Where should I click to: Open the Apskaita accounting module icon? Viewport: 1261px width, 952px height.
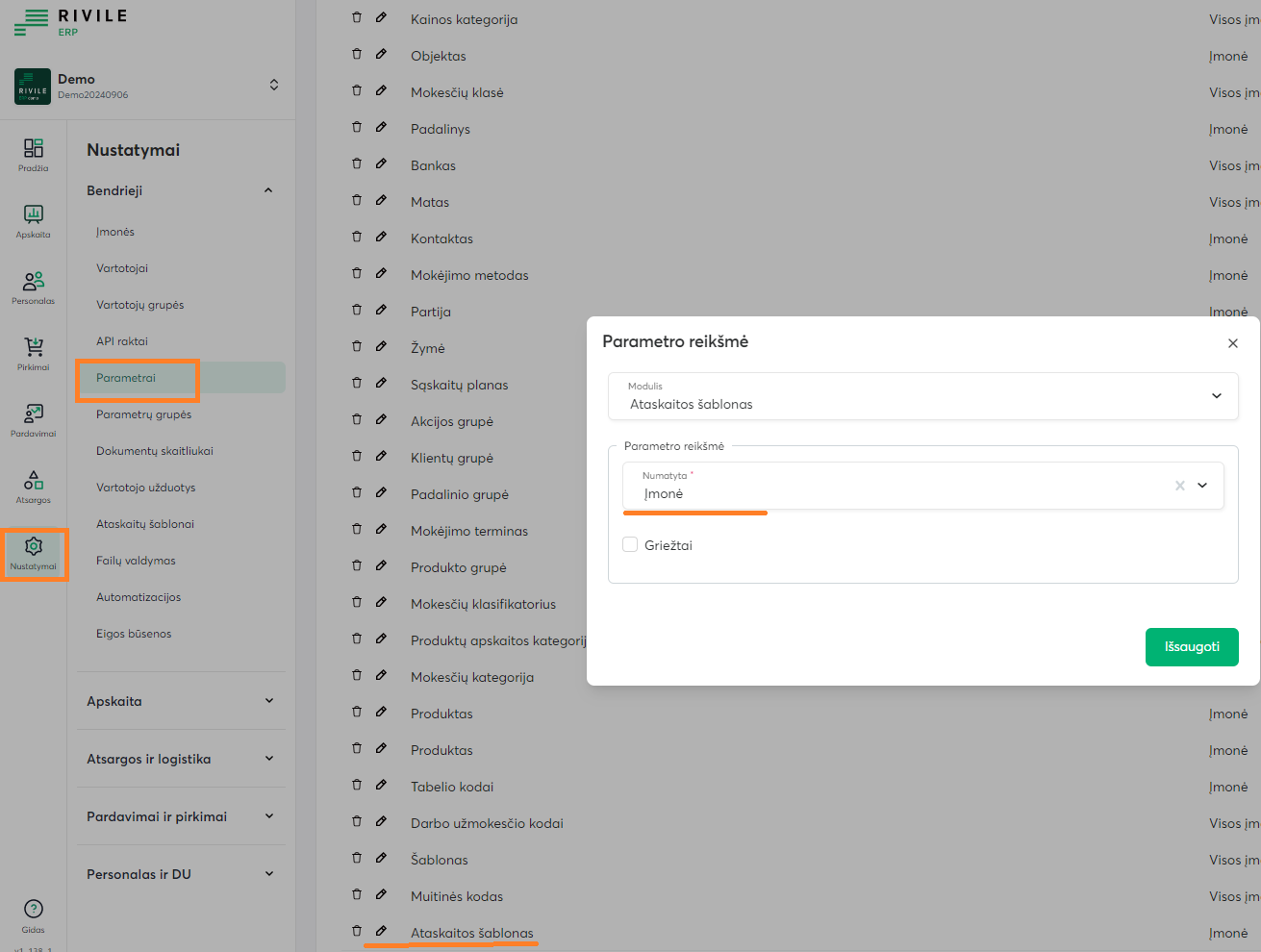coord(33,220)
